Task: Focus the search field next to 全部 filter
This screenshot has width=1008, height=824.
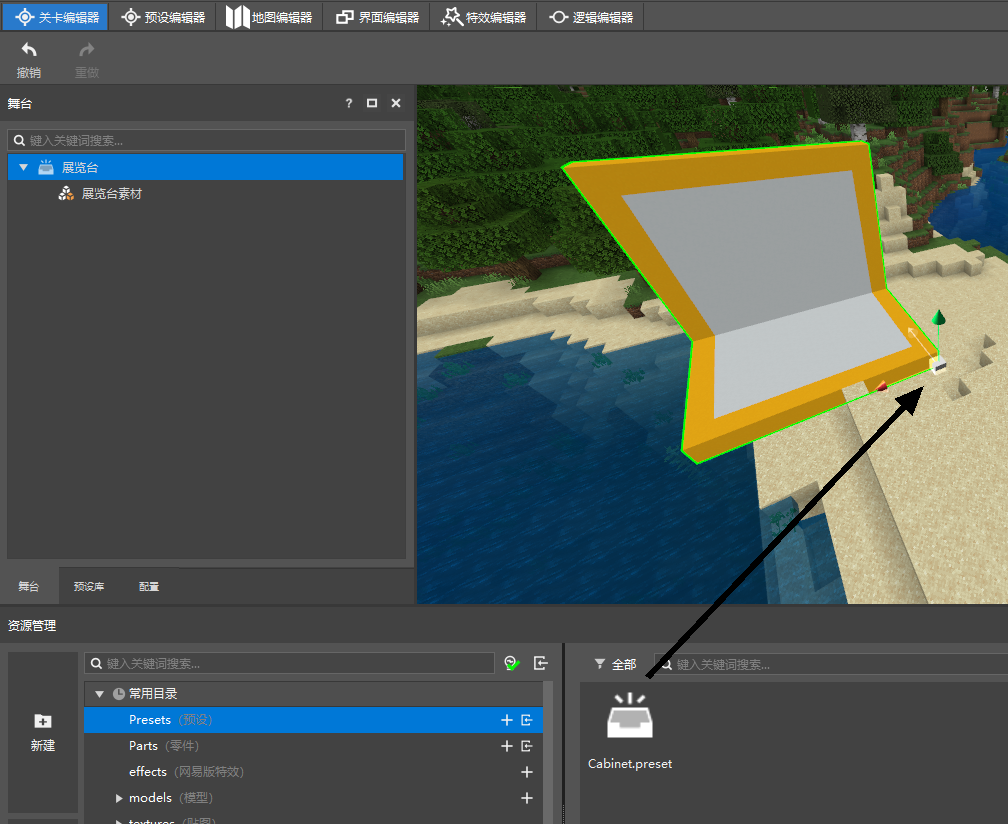Action: [x=831, y=664]
